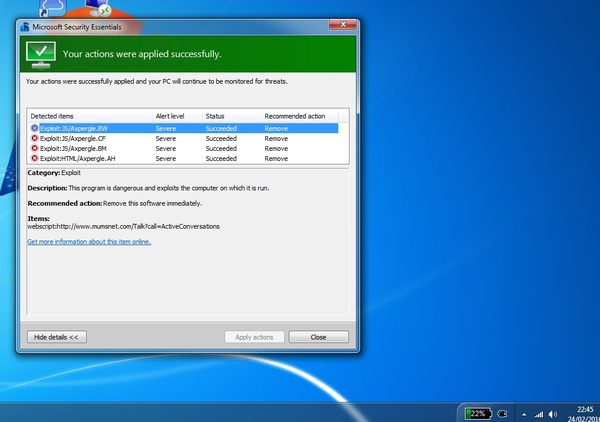Click the power plug icon in taskbar
The width and height of the screenshot is (600, 422).
tap(502, 414)
